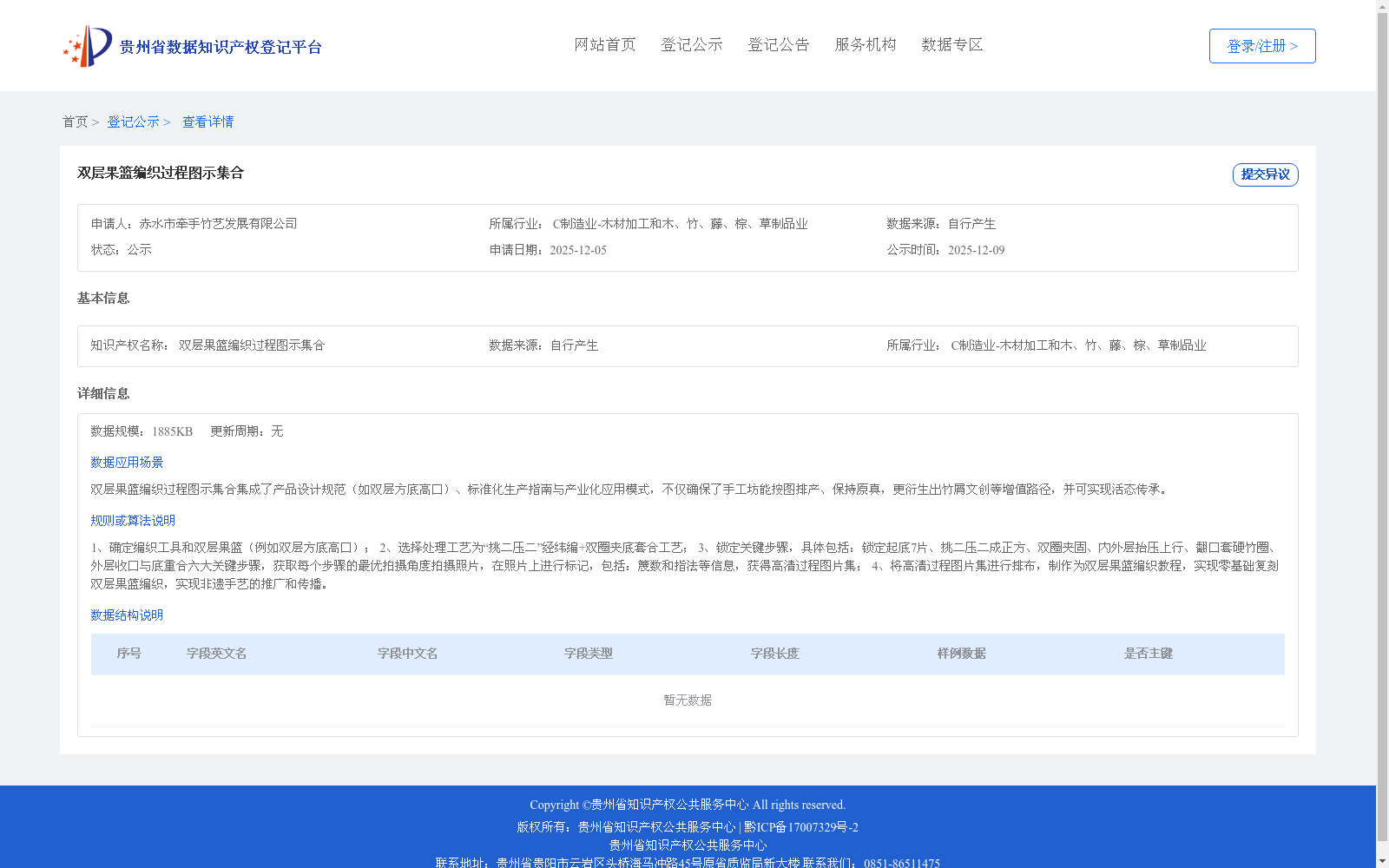Click the 数据结构说明 heading
Viewport: 1389px width, 868px height.
[127, 615]
